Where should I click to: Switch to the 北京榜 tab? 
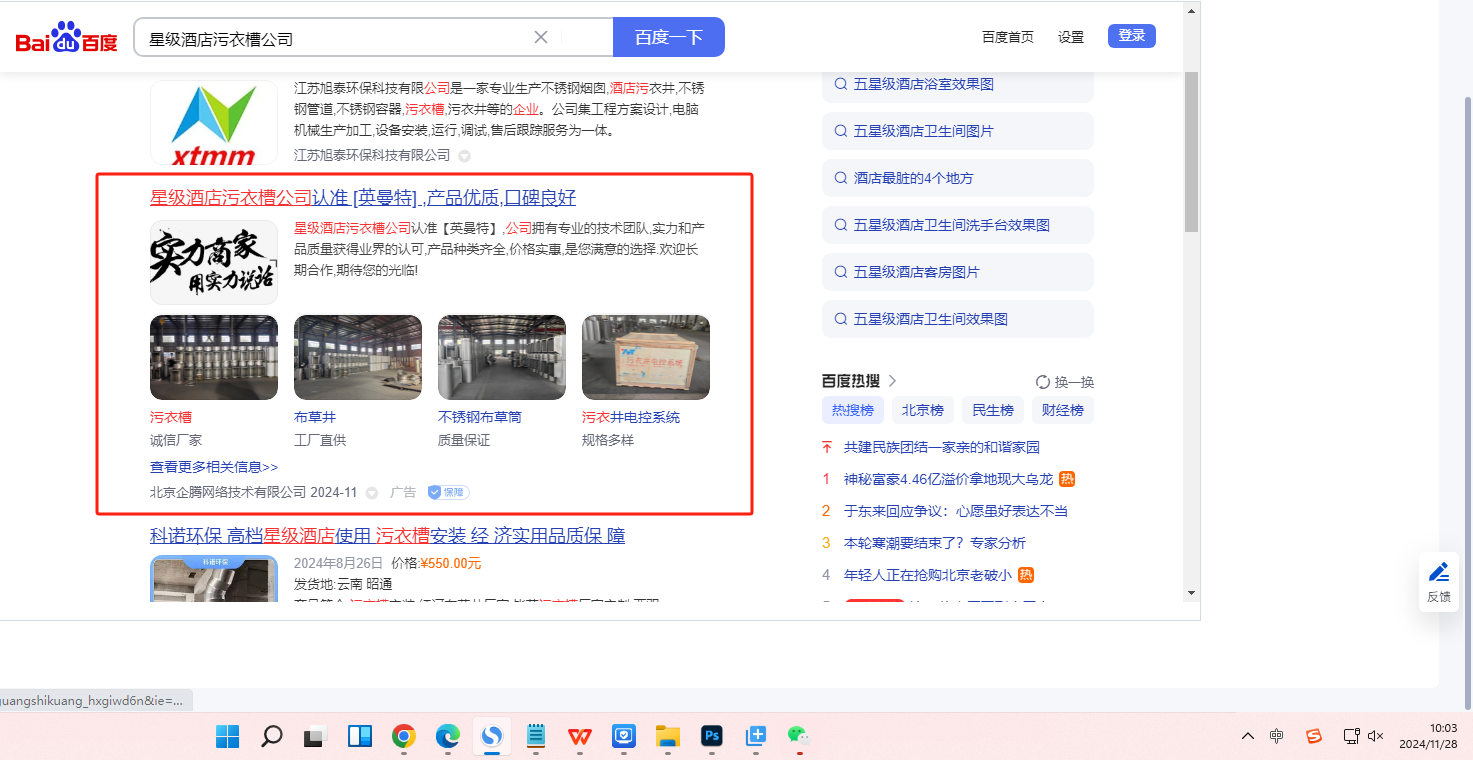[x=923, y=410]
